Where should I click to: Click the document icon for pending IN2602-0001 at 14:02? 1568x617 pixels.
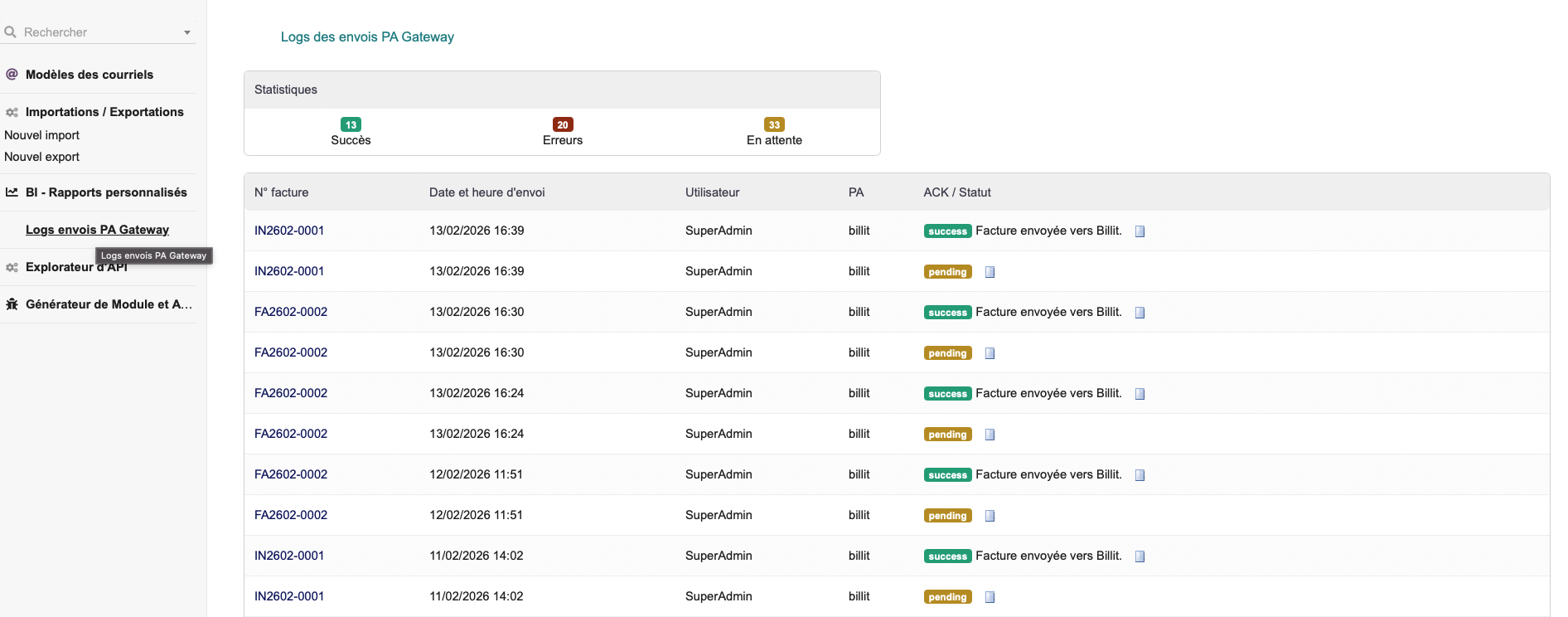990,597
